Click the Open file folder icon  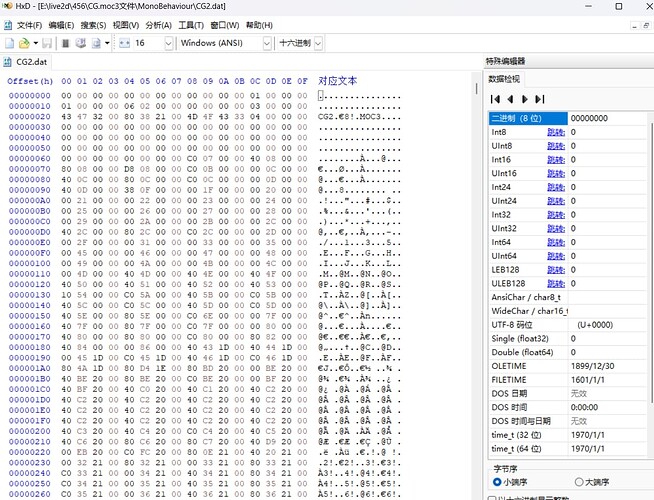(24, 43)
